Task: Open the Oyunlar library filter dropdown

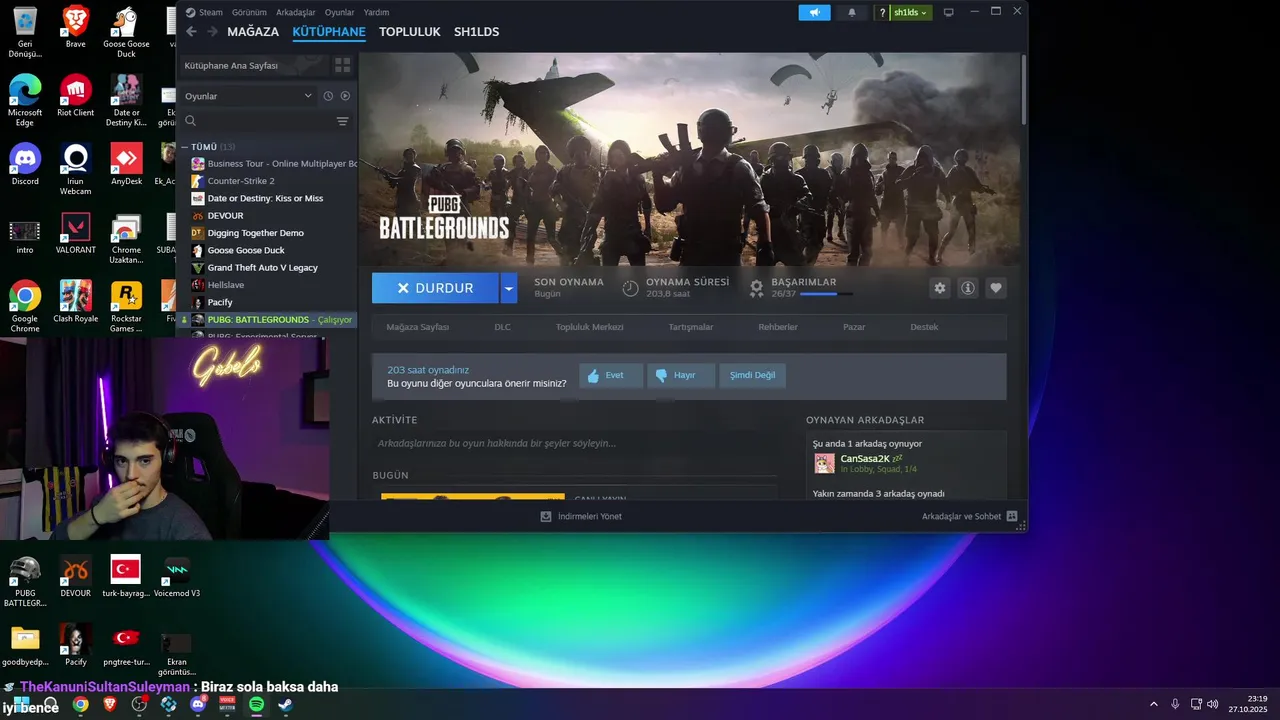Action: (x=248, y=96)
